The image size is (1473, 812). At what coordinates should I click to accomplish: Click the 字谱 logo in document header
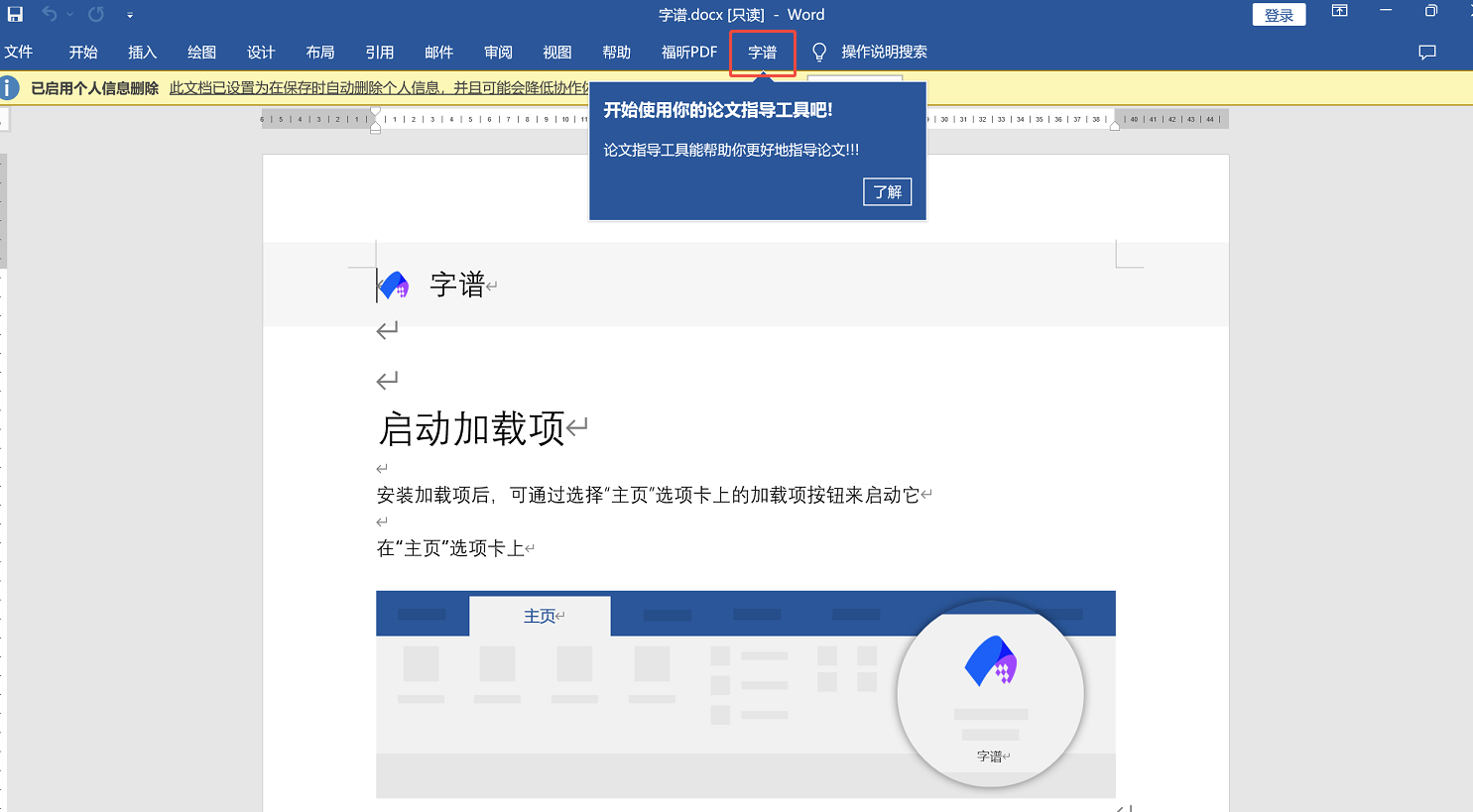(x=394, y=286)
